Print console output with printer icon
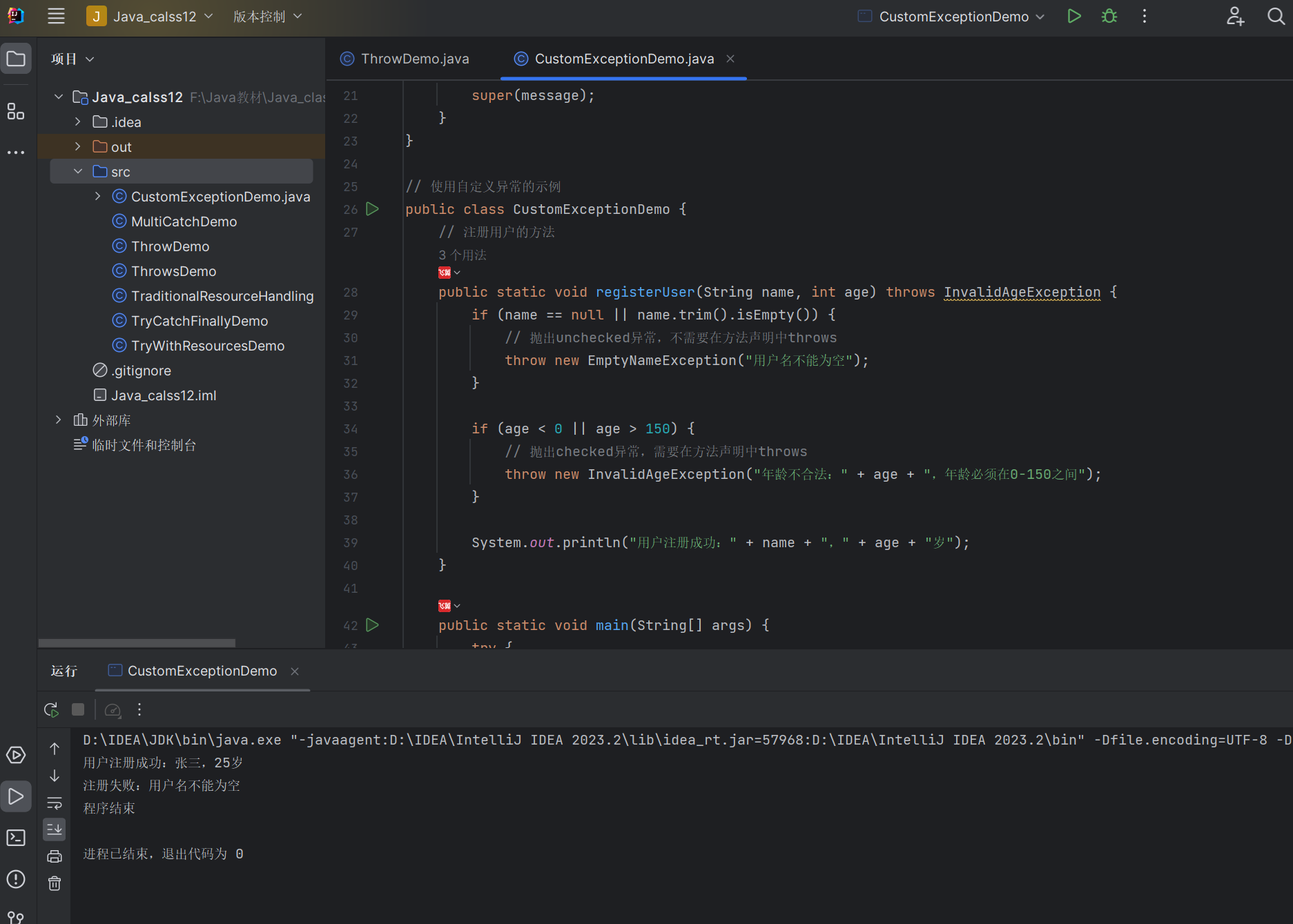1293x924 pixels. coord(55,856)
